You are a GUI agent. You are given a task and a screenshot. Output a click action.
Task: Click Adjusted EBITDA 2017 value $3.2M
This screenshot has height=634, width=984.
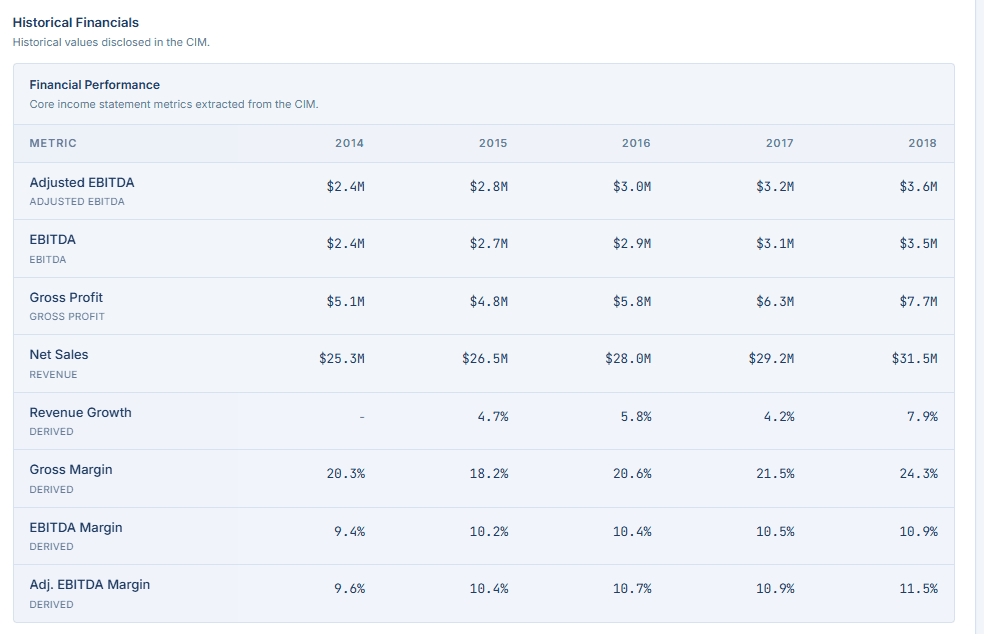(774, 186)
